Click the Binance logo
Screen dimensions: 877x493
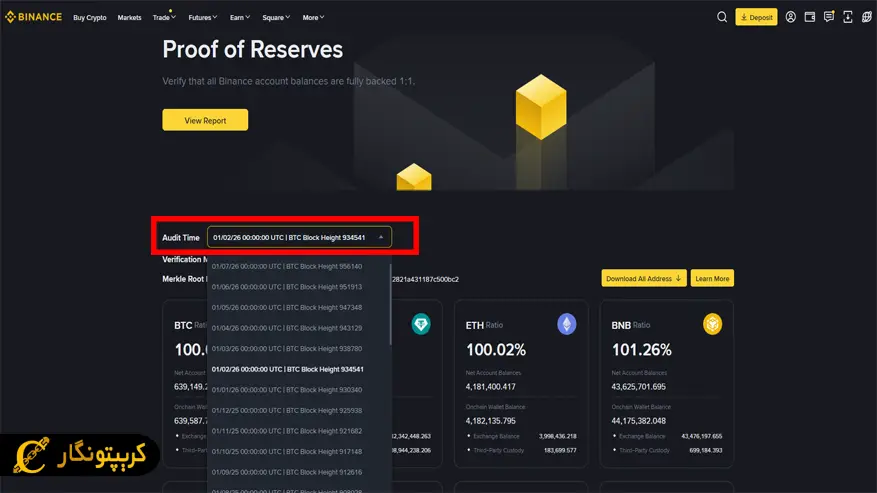coord(34,17)
